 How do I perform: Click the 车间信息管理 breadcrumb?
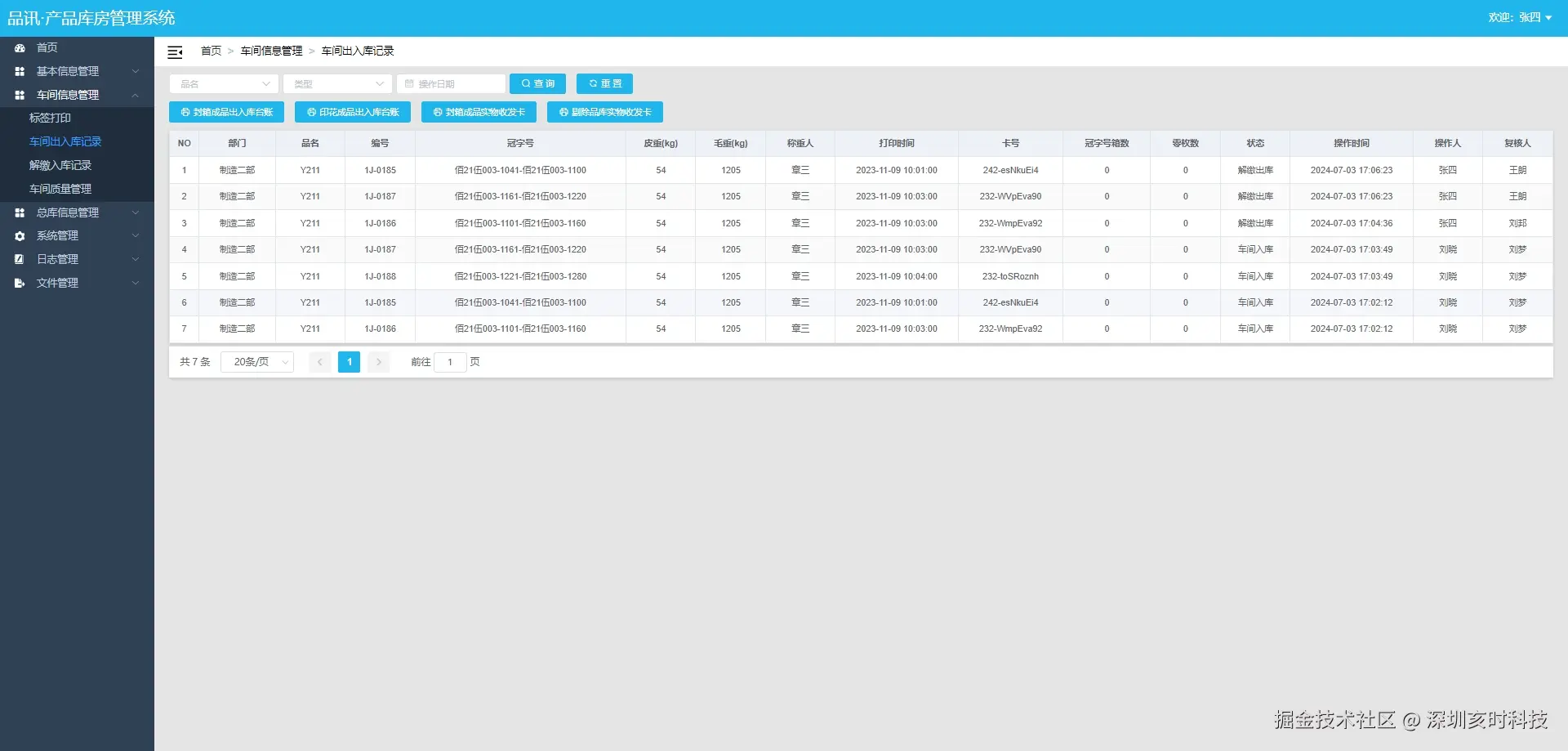point(272,51)
